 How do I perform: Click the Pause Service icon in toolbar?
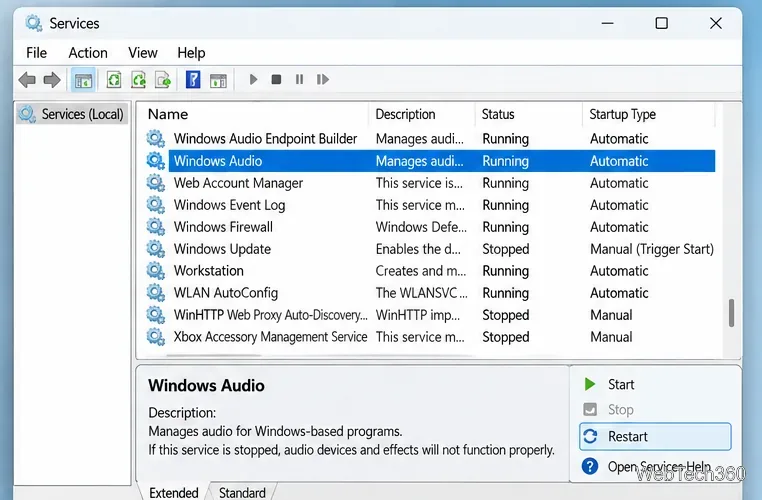(x=299, y=79)
